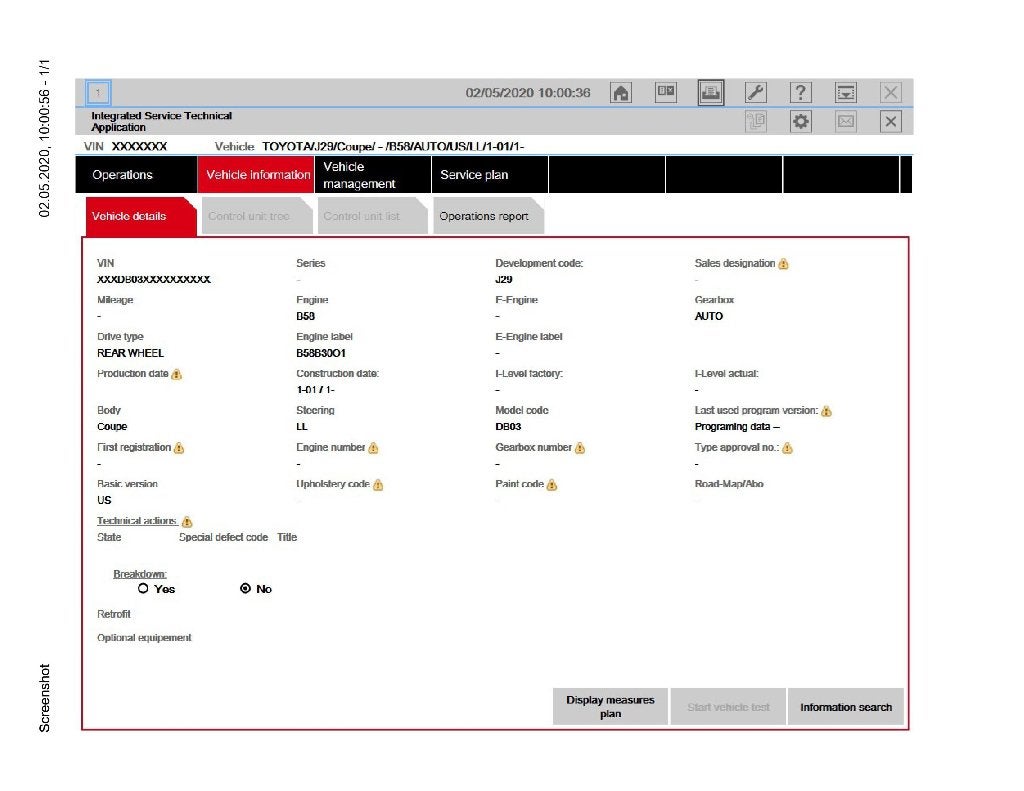Click warning icon beside First registration
This screenshot has height=791, width=1024.
pyautogui.click(x=179, y=448)
